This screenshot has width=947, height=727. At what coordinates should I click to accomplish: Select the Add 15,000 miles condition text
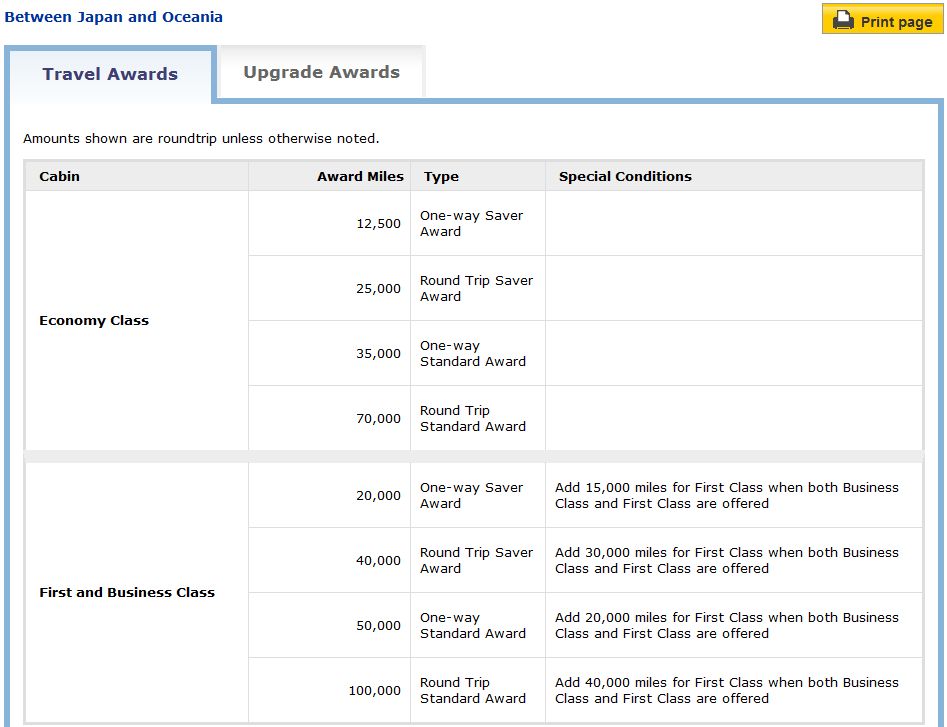click(x=727, y=496)
